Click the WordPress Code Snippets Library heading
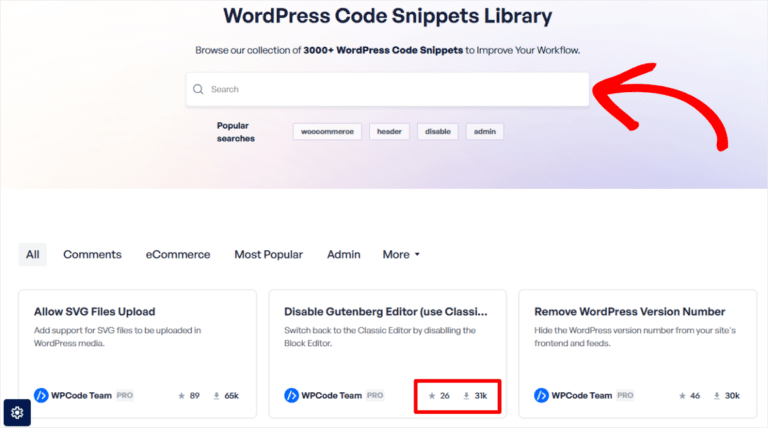The image size is (768, 428). point(387,16)
